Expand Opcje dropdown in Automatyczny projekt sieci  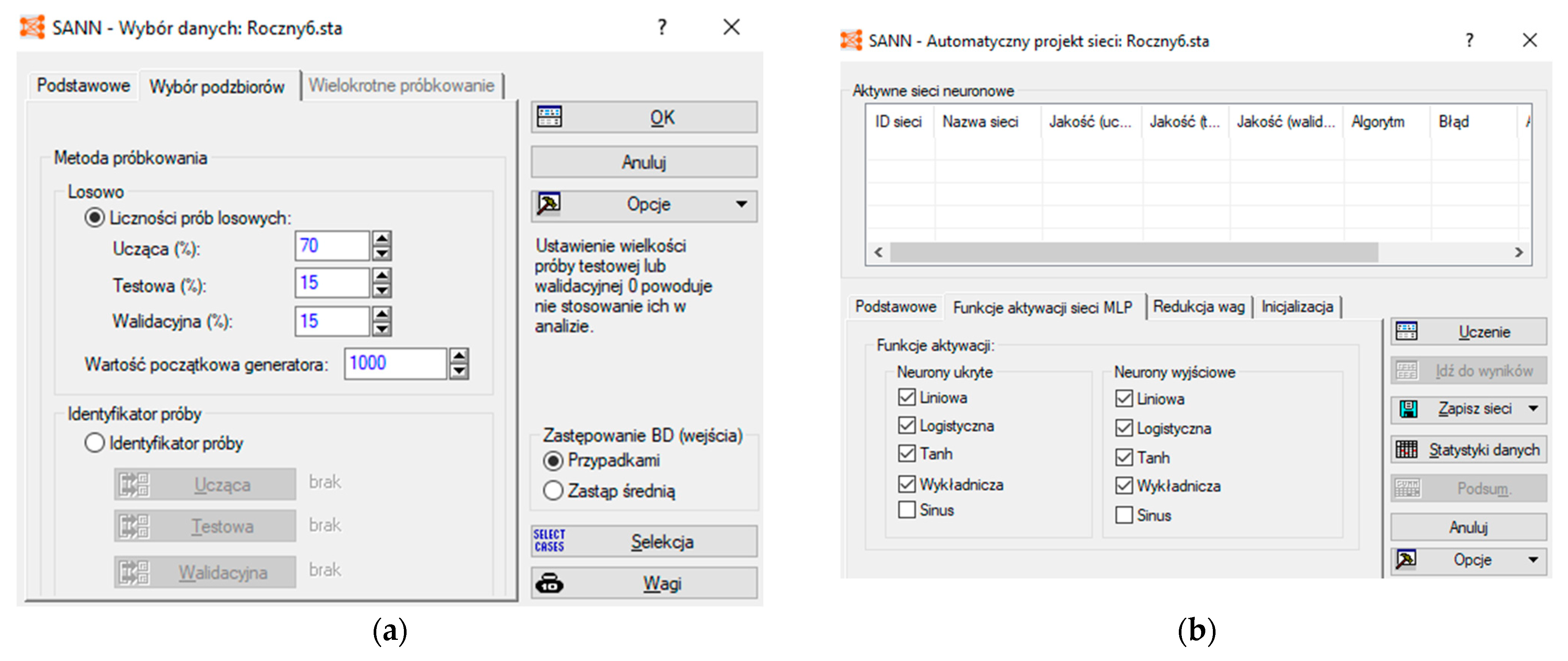tap(1533, 559)
